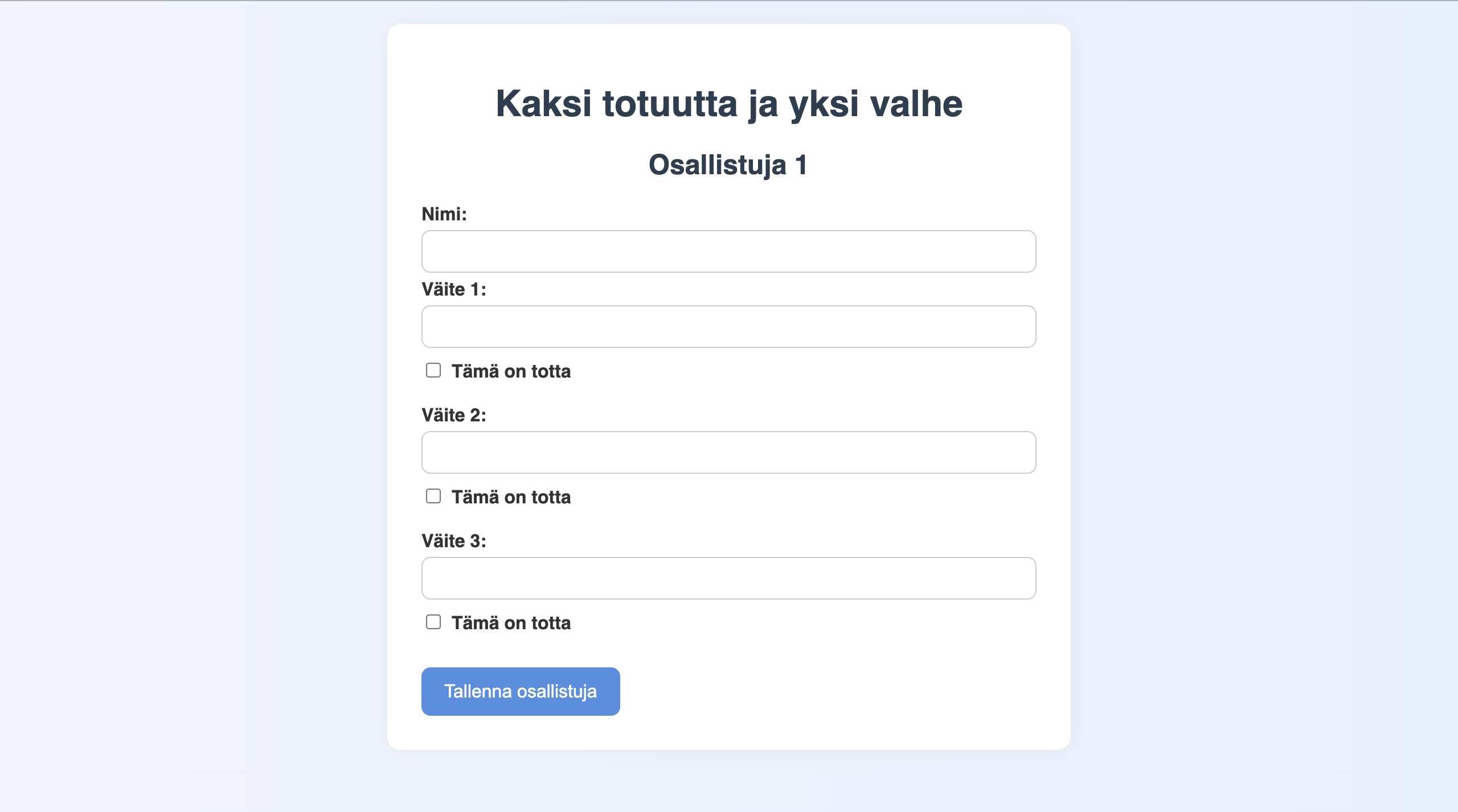
Task: Check the Tämä on totta box under Väite 1
Action: [433, 370]
